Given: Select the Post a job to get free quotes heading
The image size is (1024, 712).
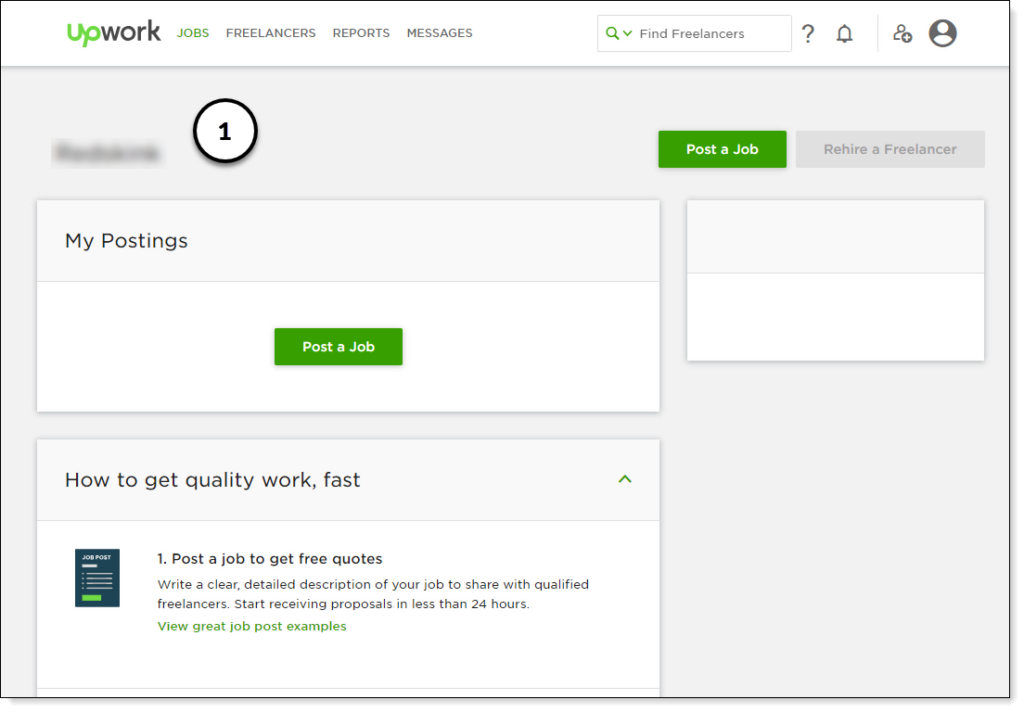Looking at the screenshot, I should pyautogui.click(x=270, y=558).
